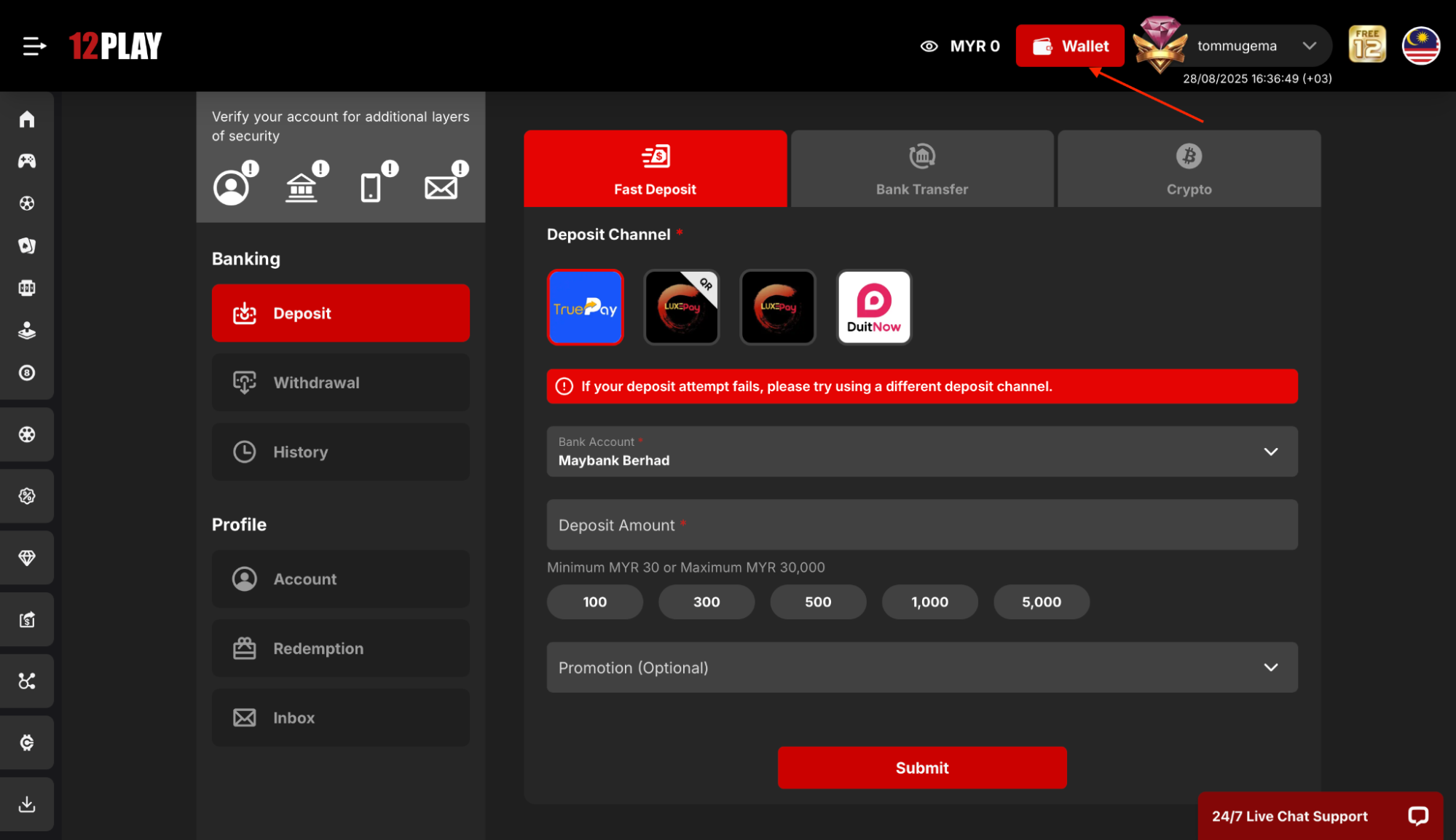Open the promotions percent-badge sidebar icon
Image resolution: width=1456 pixels, height=840 pixels.
tap(27, 496)
